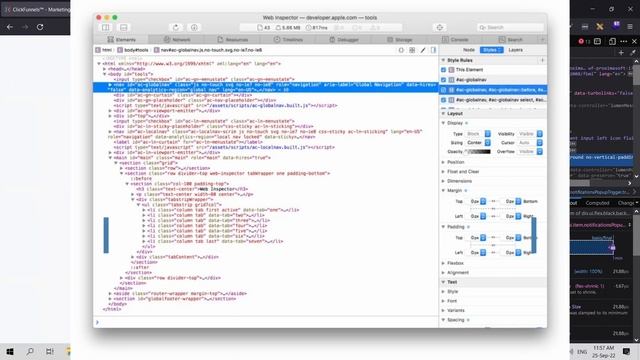This screenshot has height=360, width=640.
Task: Open the Cursor dropdown
Action: click(x=530, y=143)
